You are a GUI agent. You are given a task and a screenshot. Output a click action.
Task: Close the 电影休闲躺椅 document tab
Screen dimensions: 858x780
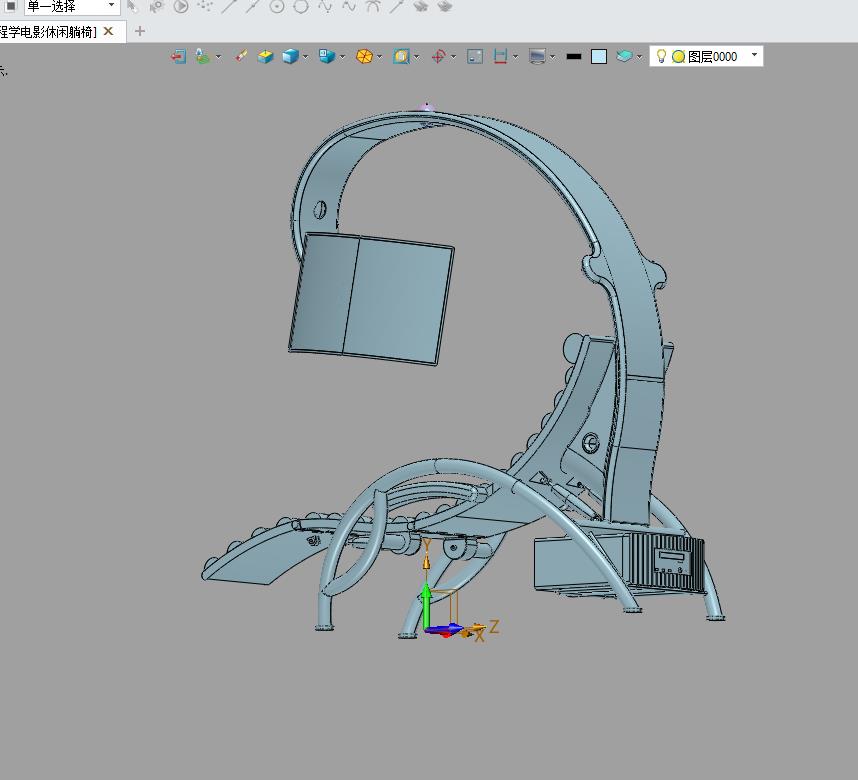pos(108,31)
